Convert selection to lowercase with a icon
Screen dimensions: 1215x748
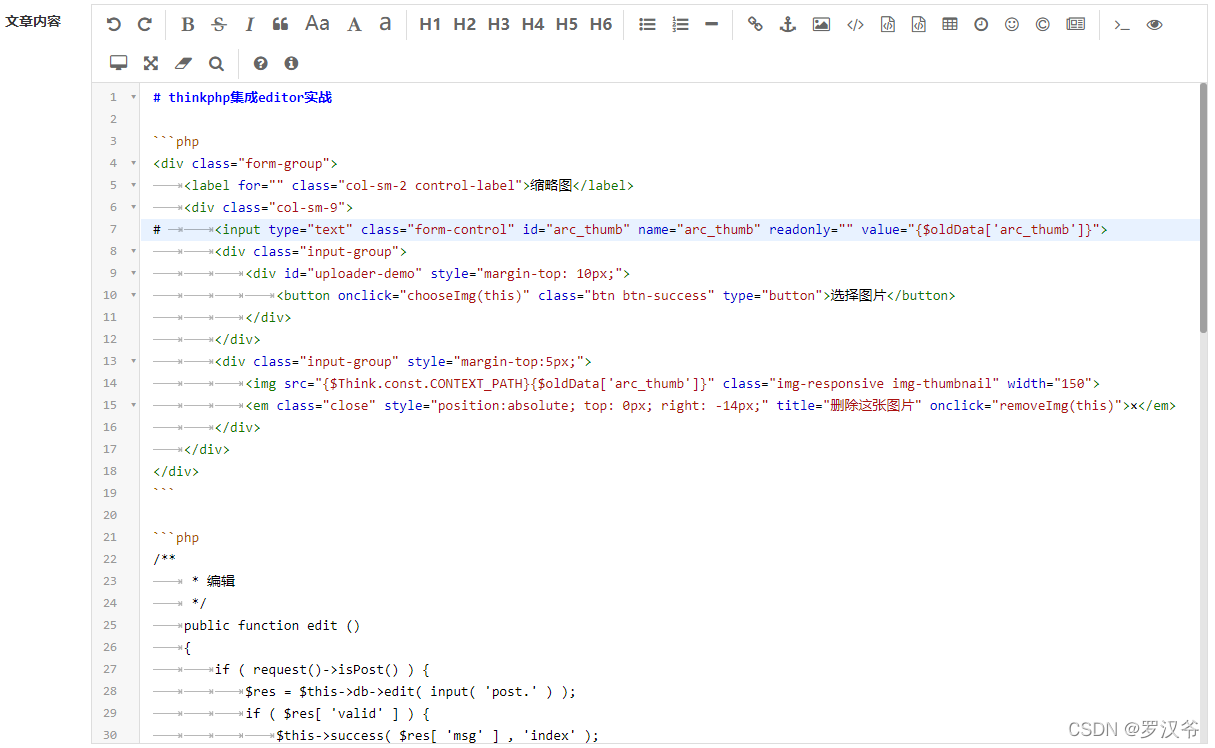(385, 24)
